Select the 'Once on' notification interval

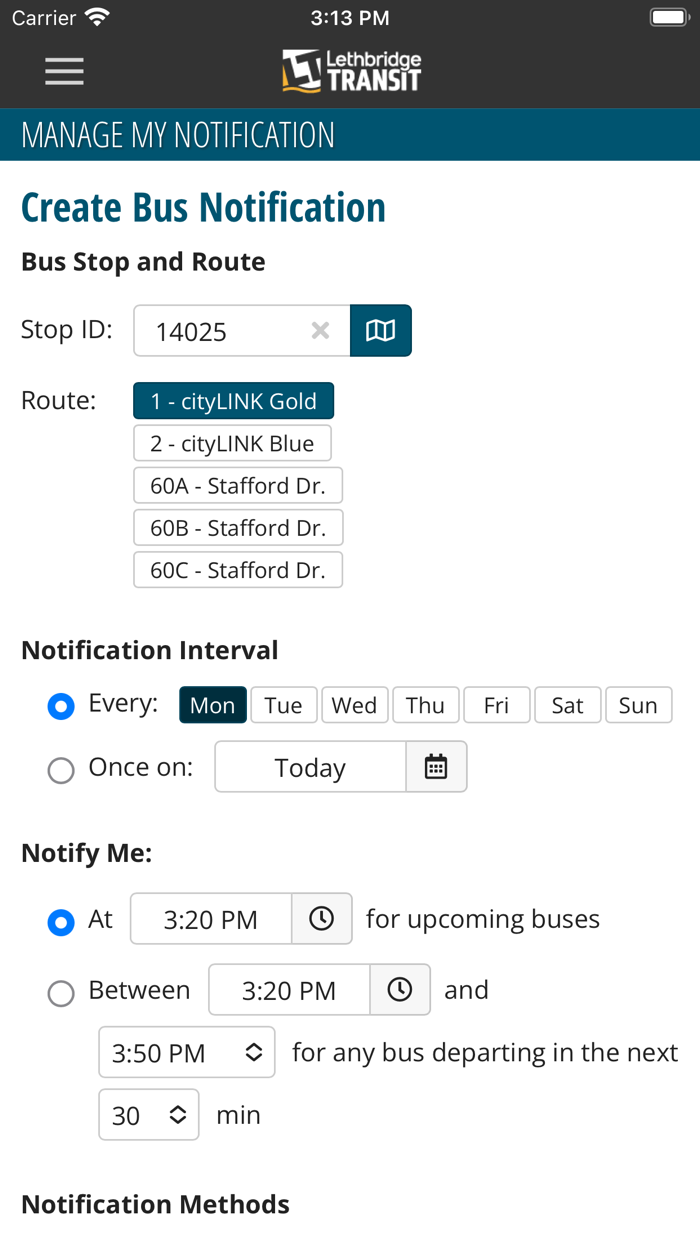[x=61, y=769]
